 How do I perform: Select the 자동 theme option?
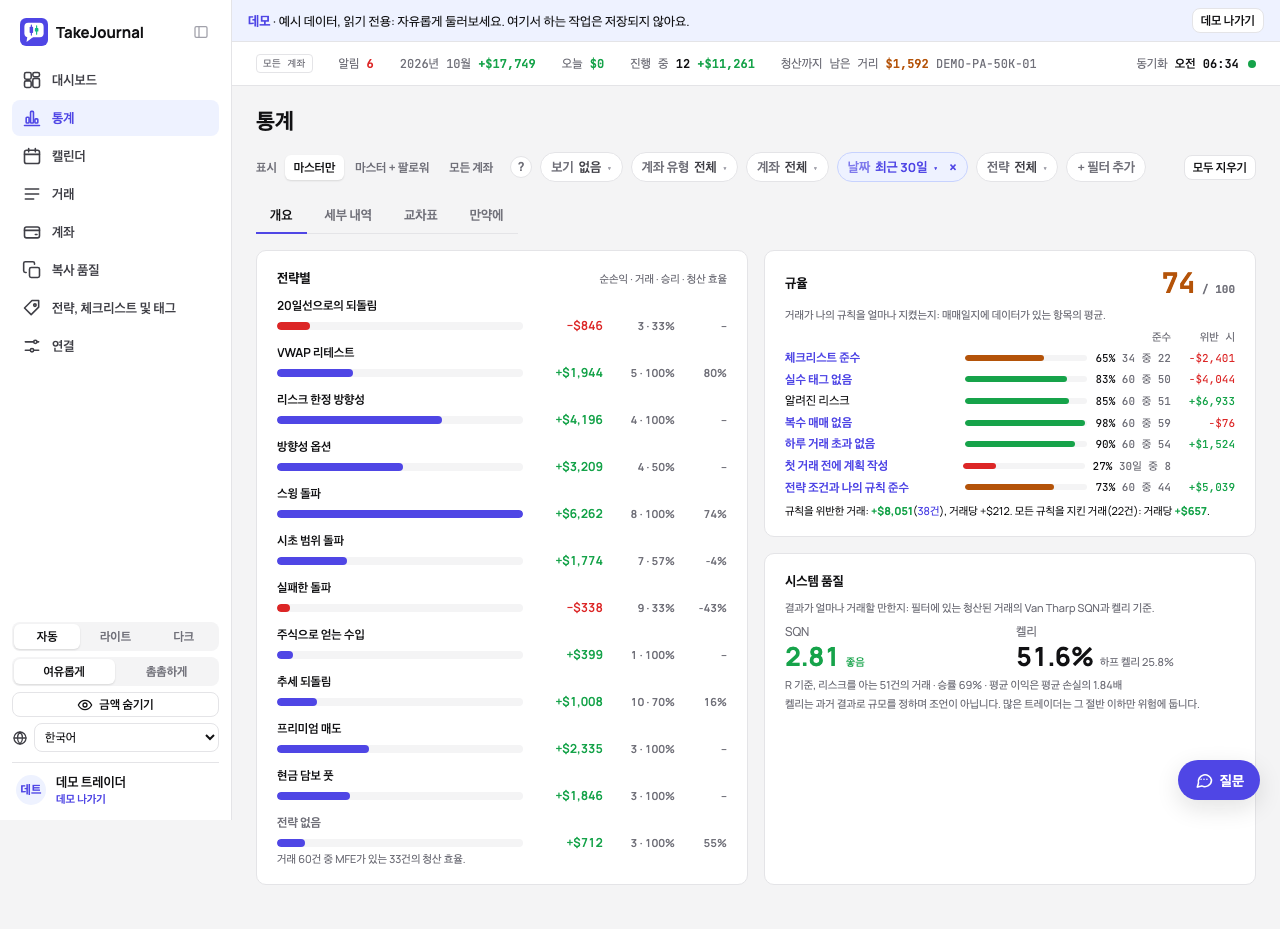coord(47,637)
